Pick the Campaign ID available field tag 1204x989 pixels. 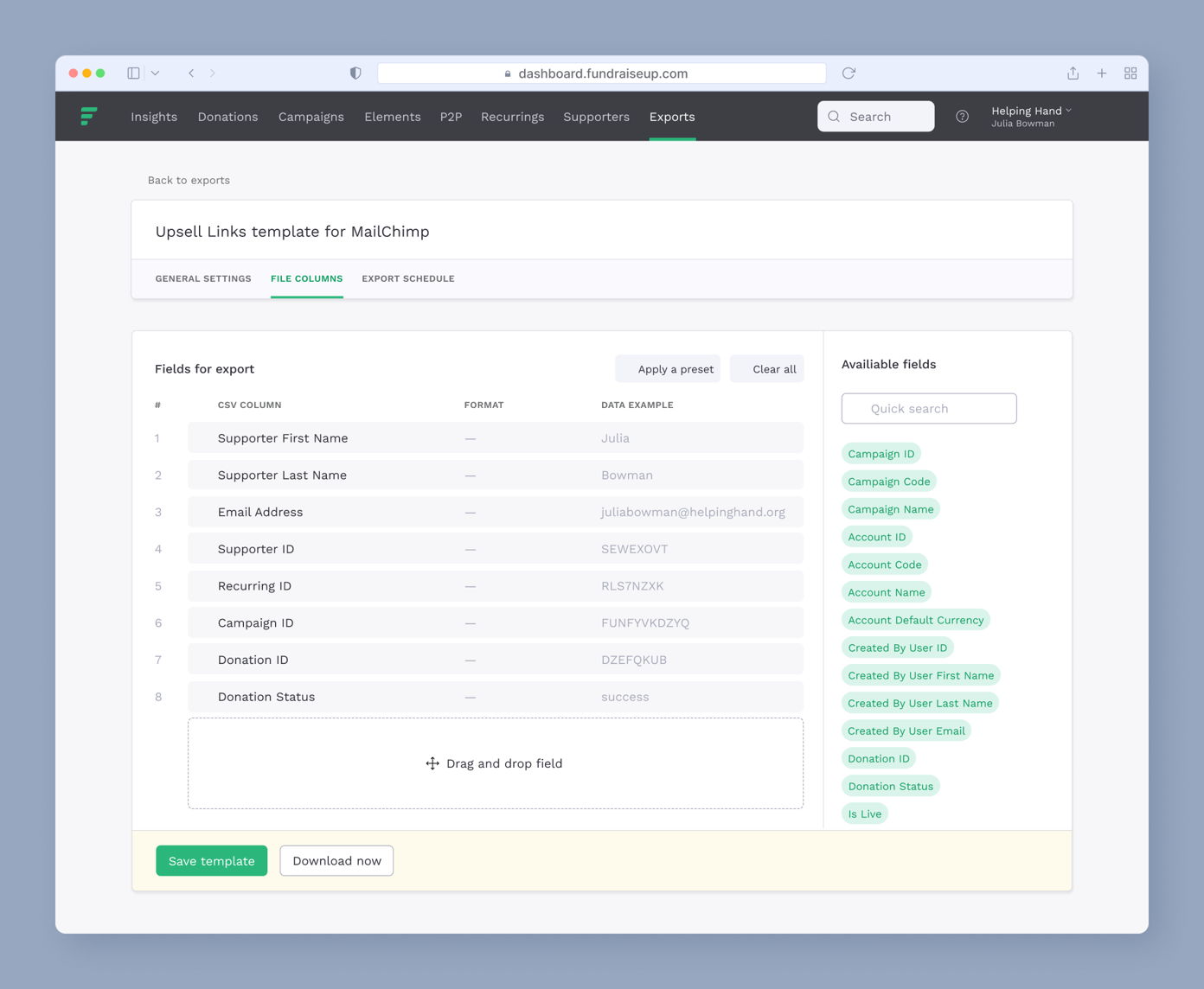click(x=881, y=454)
